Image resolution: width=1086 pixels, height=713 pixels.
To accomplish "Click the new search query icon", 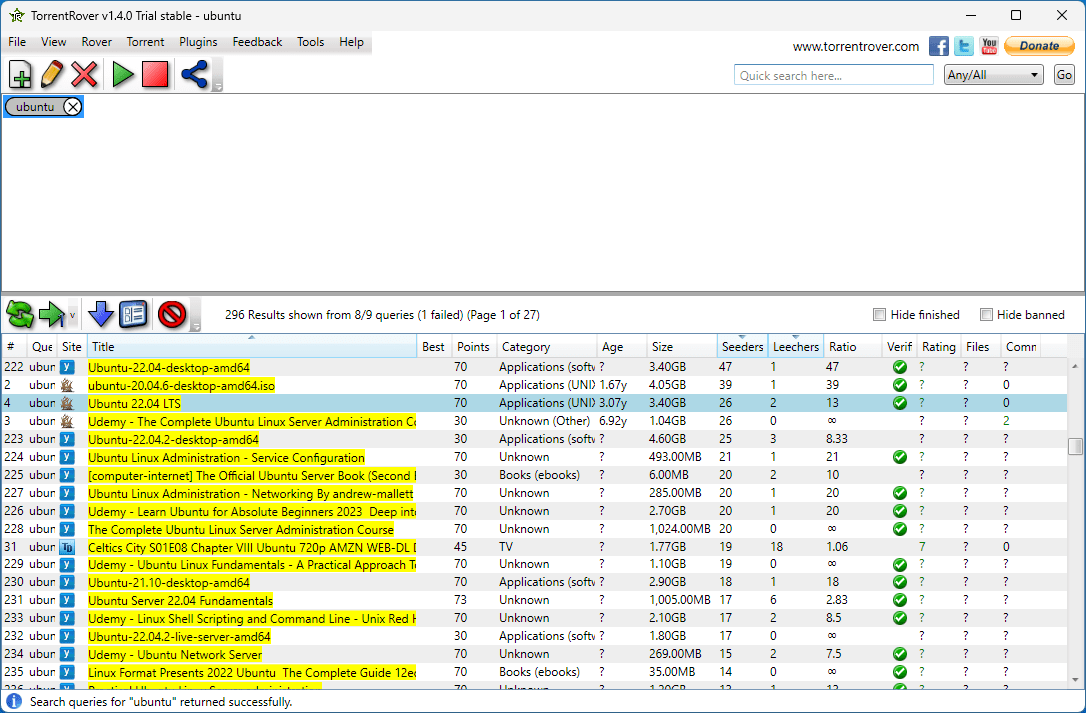I will coord(20,74).
